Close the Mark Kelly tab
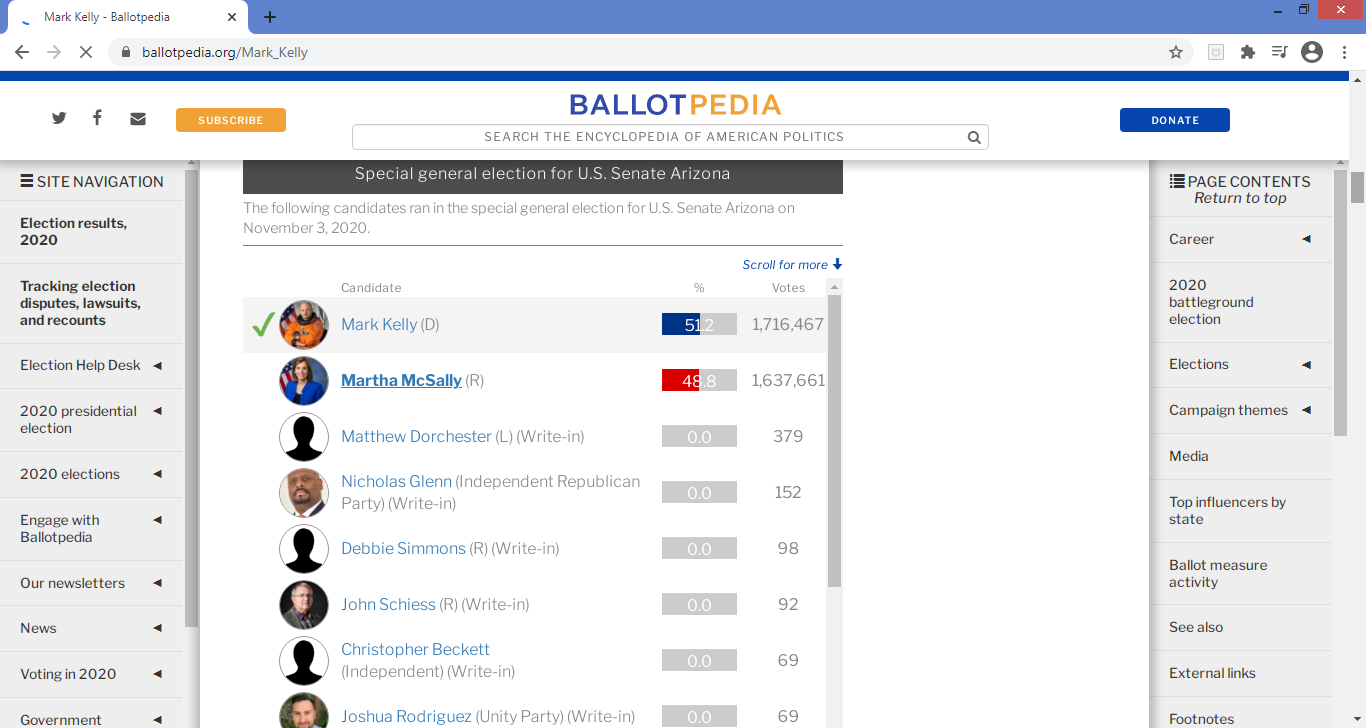Image resolution: width=1366 pixels, height=728 pixels. tap(232, 17)
